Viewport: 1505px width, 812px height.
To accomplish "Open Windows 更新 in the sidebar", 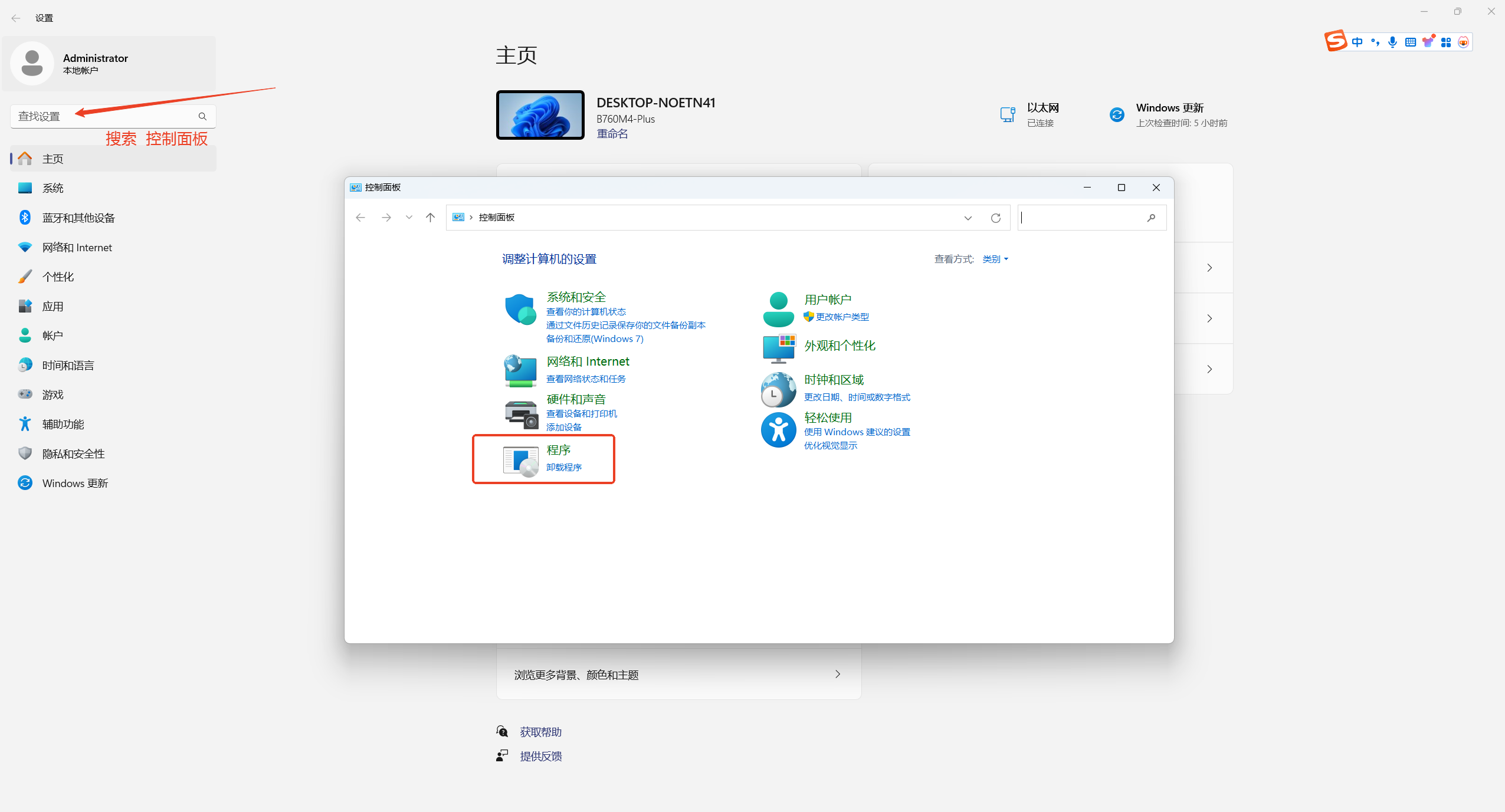I will 75,484.
